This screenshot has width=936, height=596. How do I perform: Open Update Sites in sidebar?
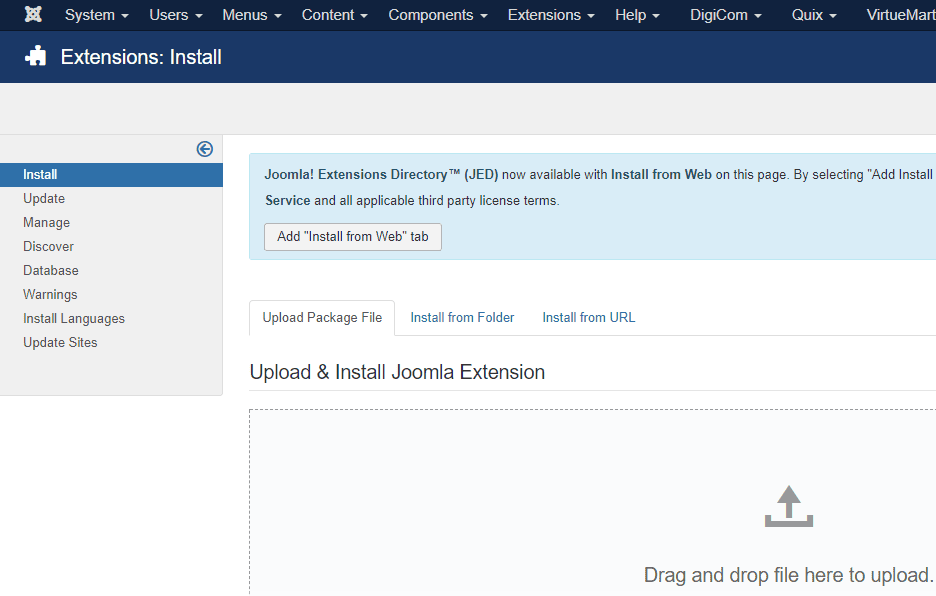60,343
